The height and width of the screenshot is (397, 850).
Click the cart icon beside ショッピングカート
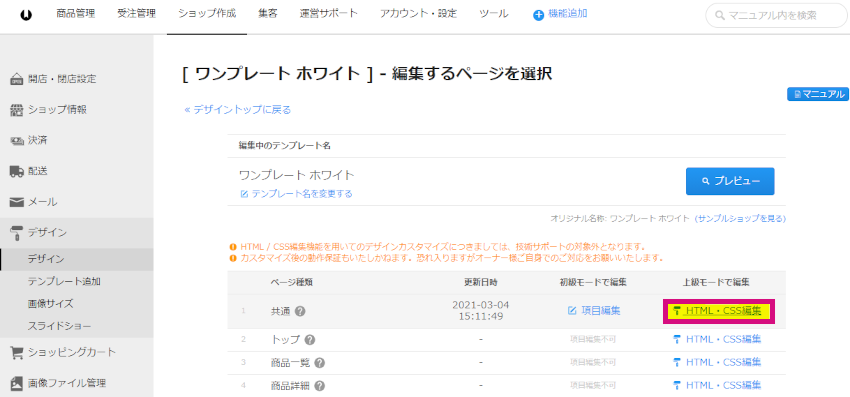click(x=17, y=353)
